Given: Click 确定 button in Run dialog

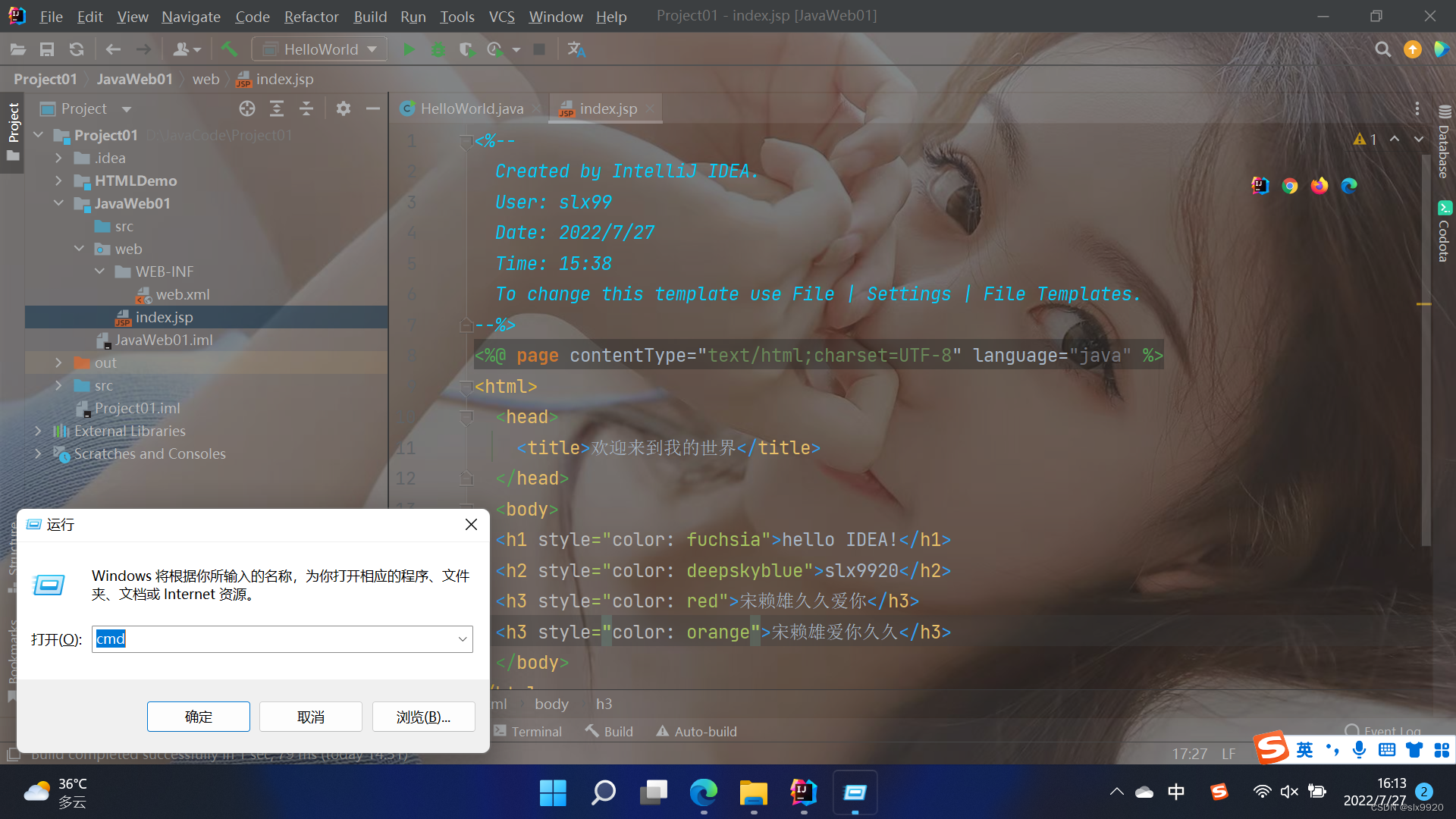Looking at the screenshot, I should coord(199,717).
